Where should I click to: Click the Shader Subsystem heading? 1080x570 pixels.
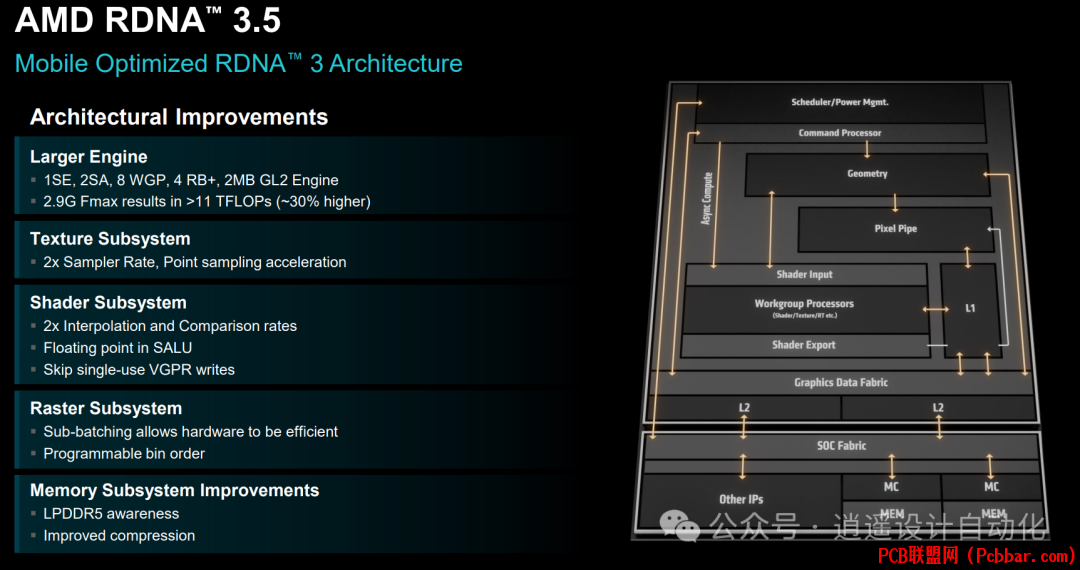tap(108, 303)
